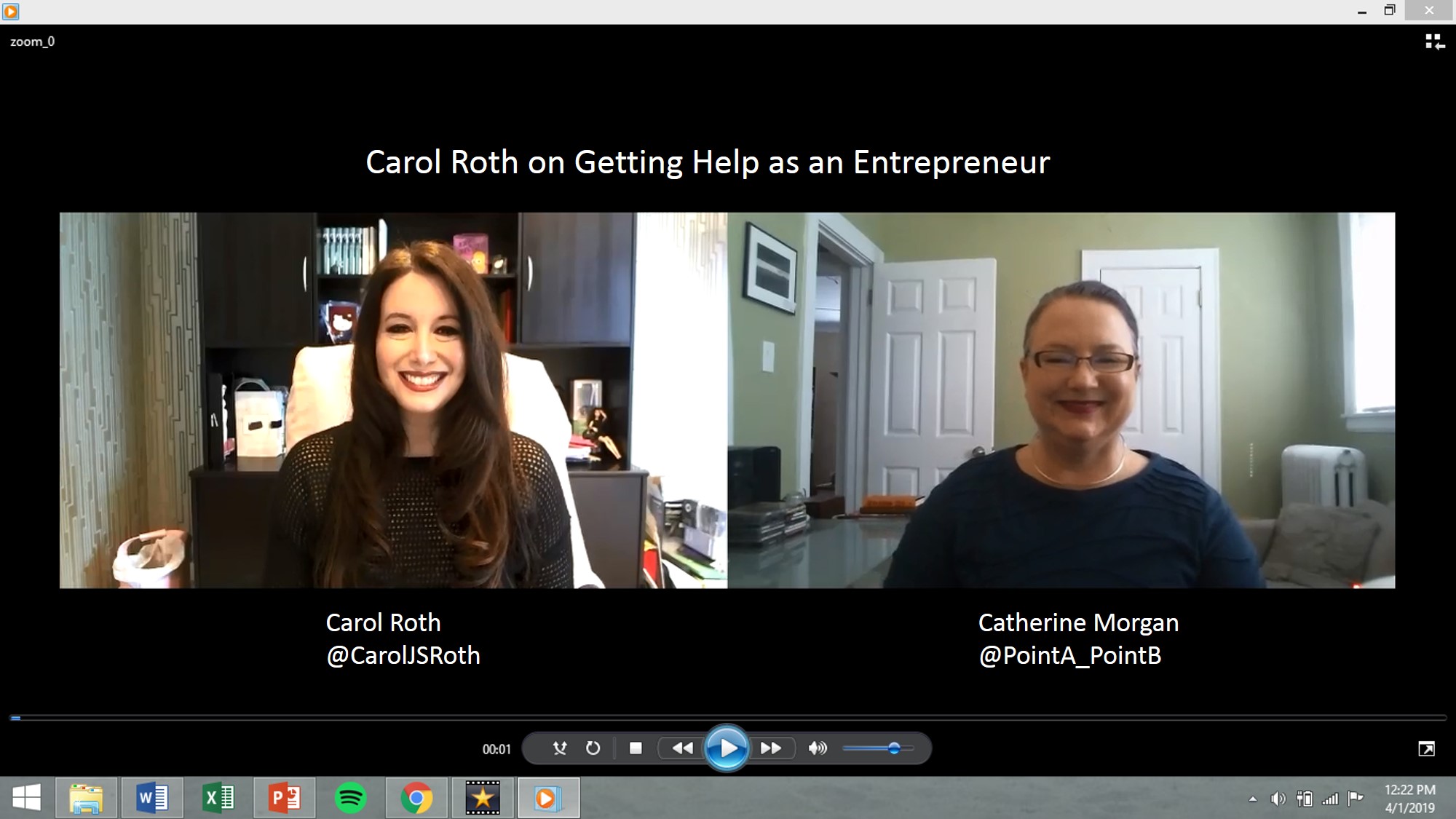Open Spotify from the taskbar
The height and width of the screenshot is (819, 1456).
coord(350,798)
